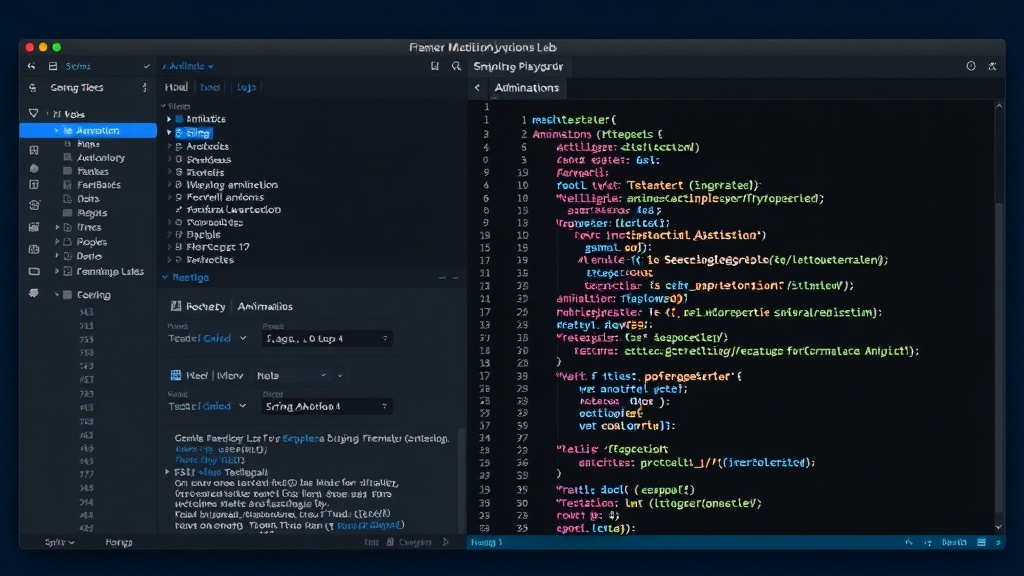The image size is (1024, 576).
Task: Click the panel layout icon beside 'Sems'
Action: point(53,66)
